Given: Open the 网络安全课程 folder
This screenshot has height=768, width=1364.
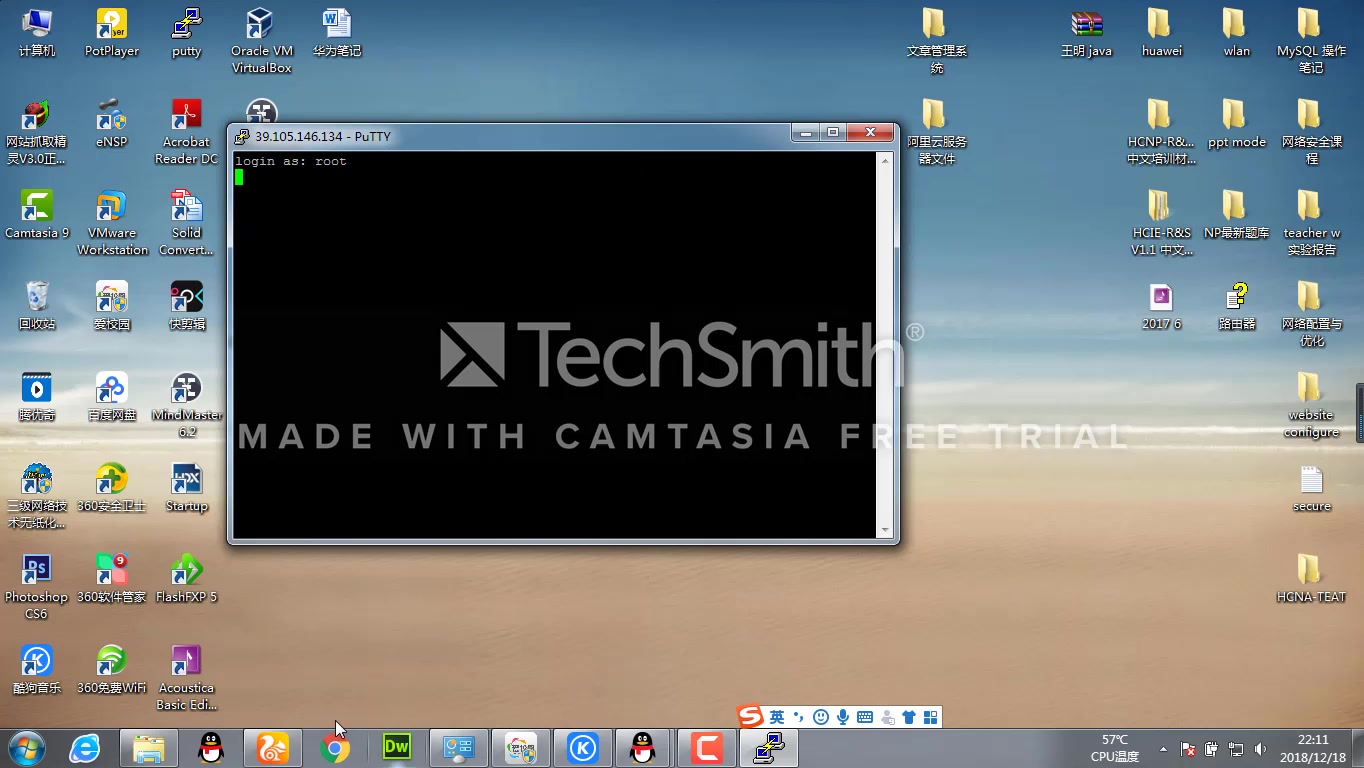Looking at the screenshot, I should (1311, 131).
